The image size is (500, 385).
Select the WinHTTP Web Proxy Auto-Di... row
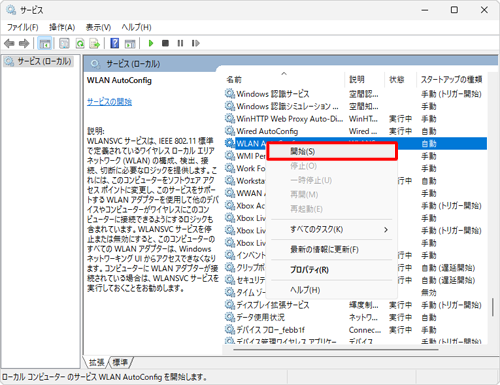click(355, 119)
